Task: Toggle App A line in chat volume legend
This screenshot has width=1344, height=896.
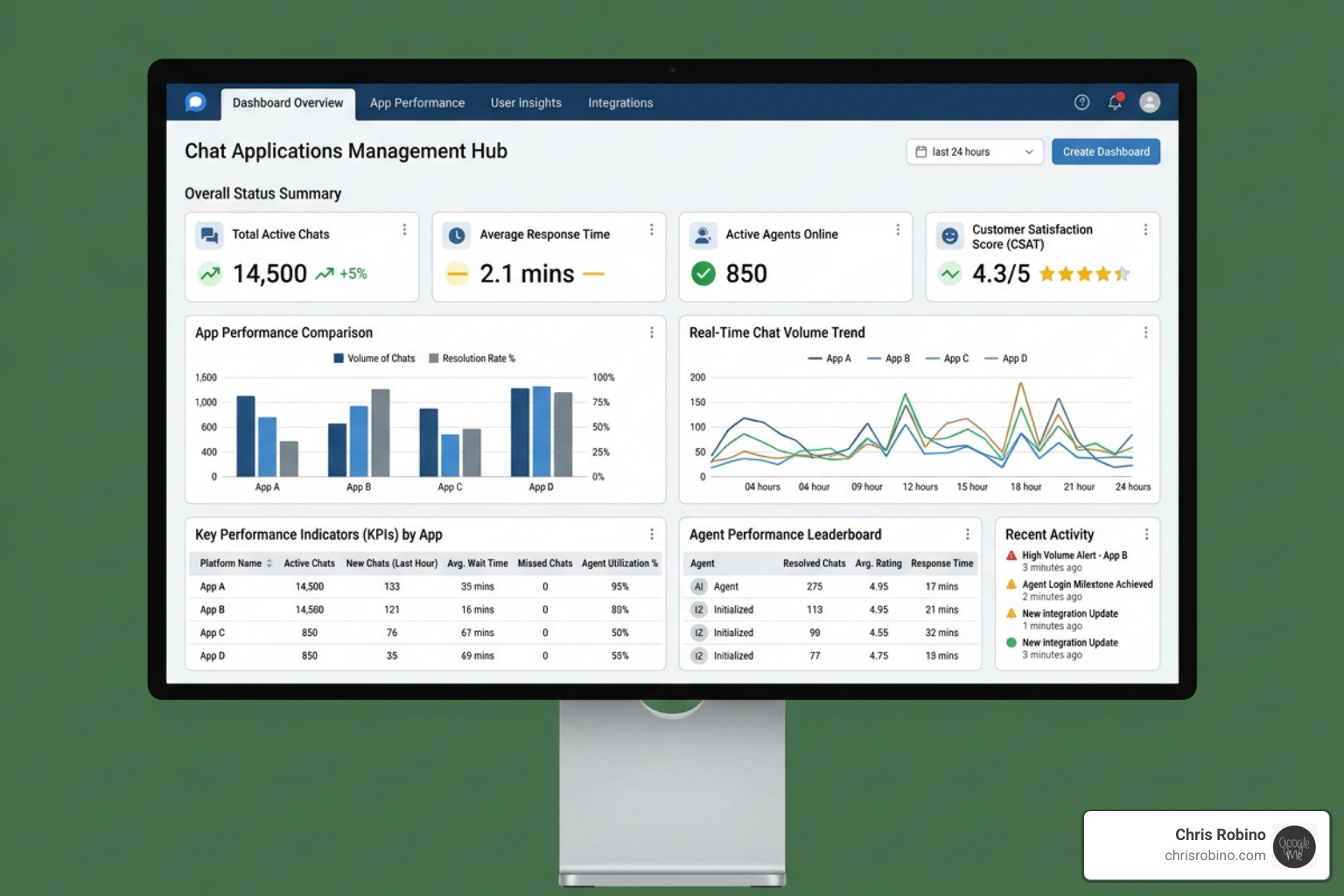Action: (x=829, y=359)
